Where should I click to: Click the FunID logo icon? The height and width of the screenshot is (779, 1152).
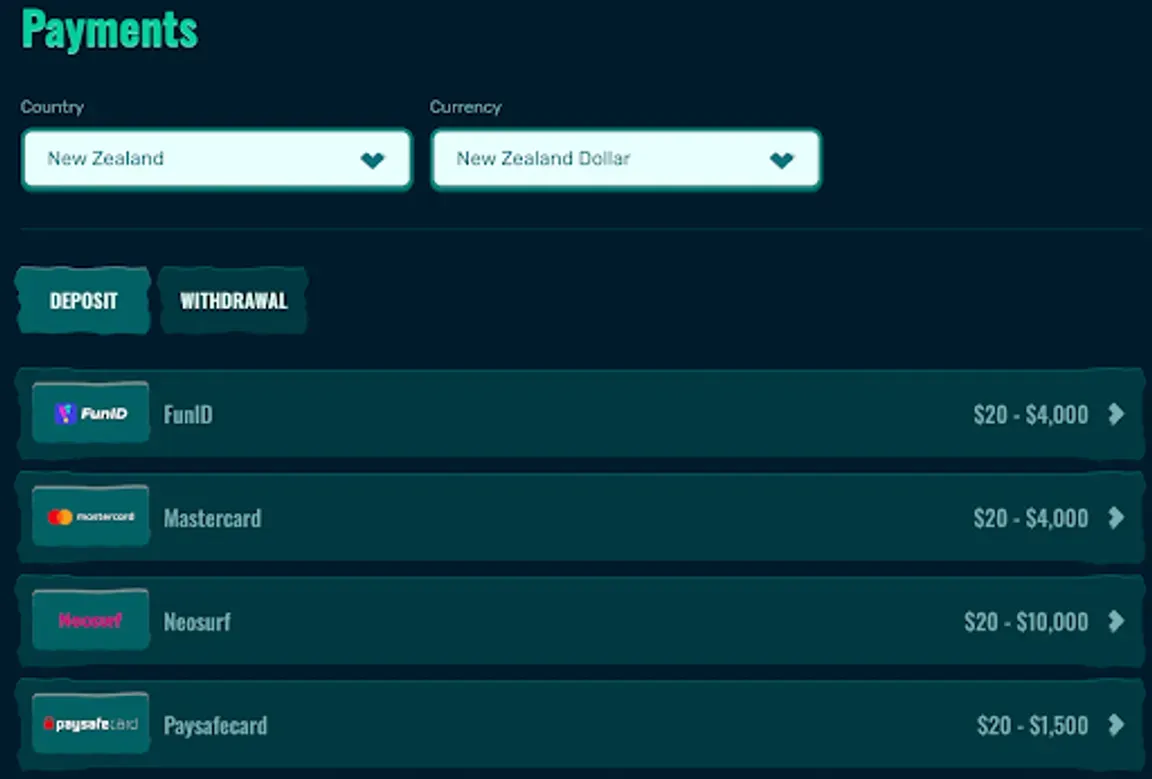[x=90, y=413]
